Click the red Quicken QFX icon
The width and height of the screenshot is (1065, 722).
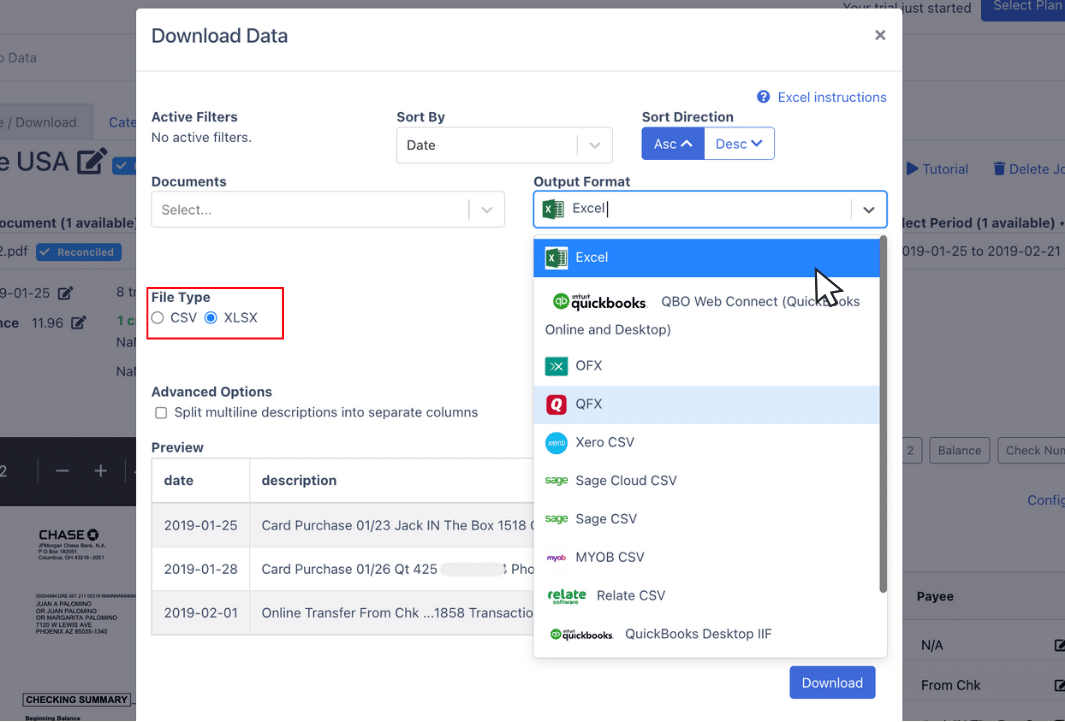tap(556, 404)
